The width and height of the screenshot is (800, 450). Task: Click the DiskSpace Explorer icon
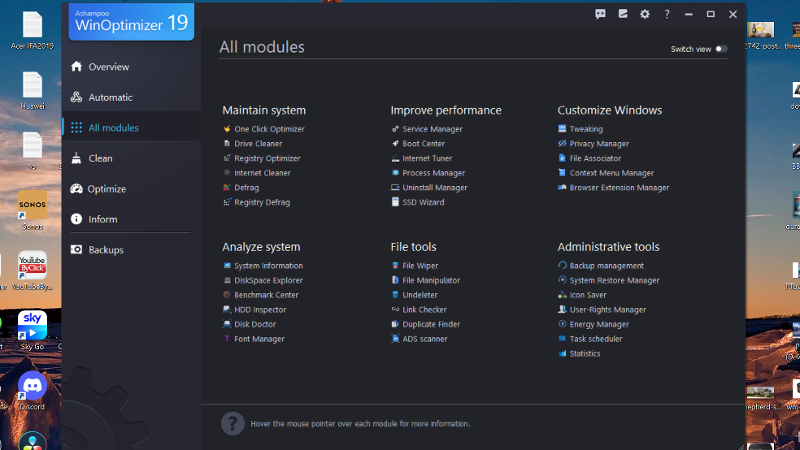pos(227,281)
